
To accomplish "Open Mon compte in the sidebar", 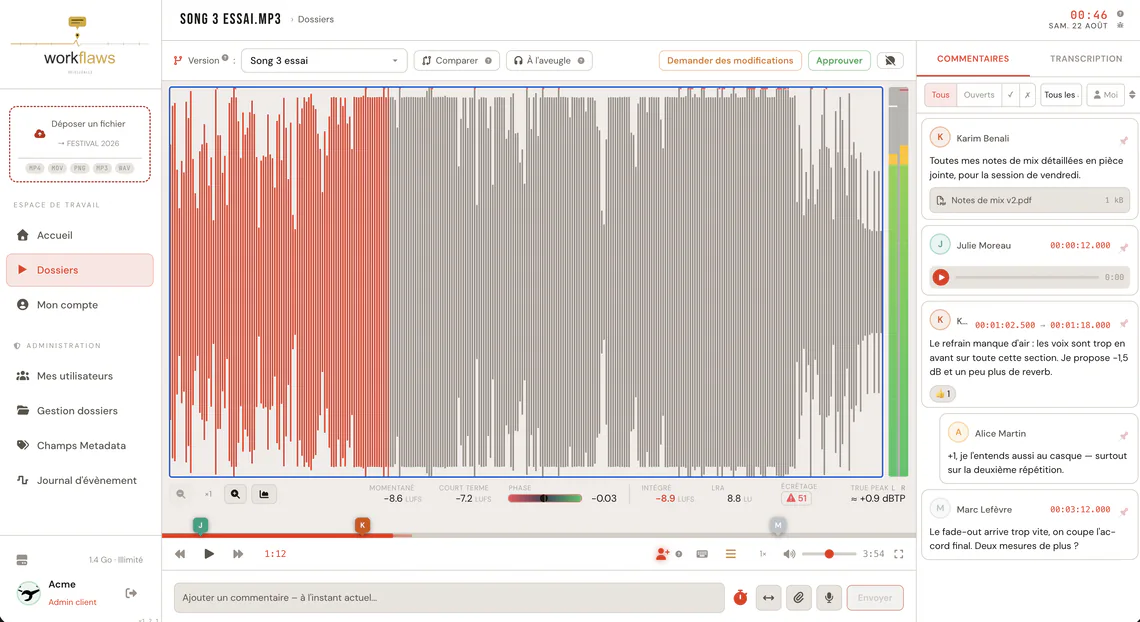I will tap(80, 305).
